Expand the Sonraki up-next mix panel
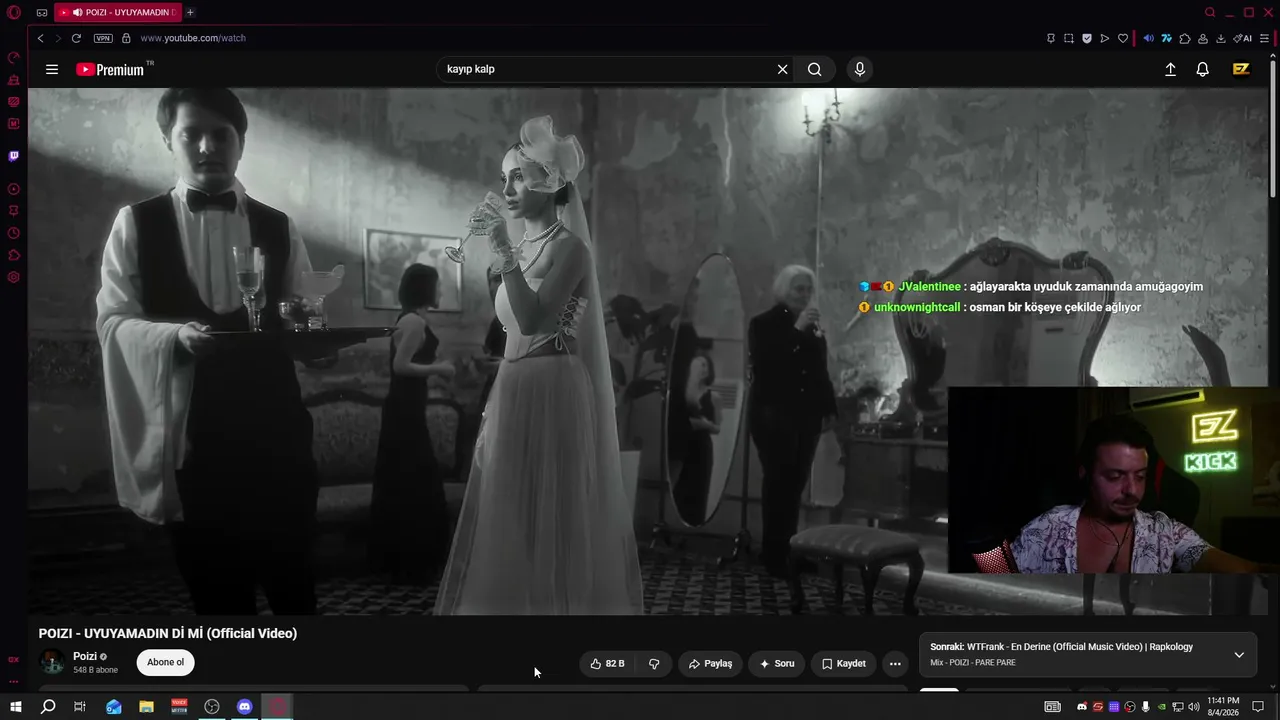The width and height of the screenshot is (1280, 720). [1239, 655]
